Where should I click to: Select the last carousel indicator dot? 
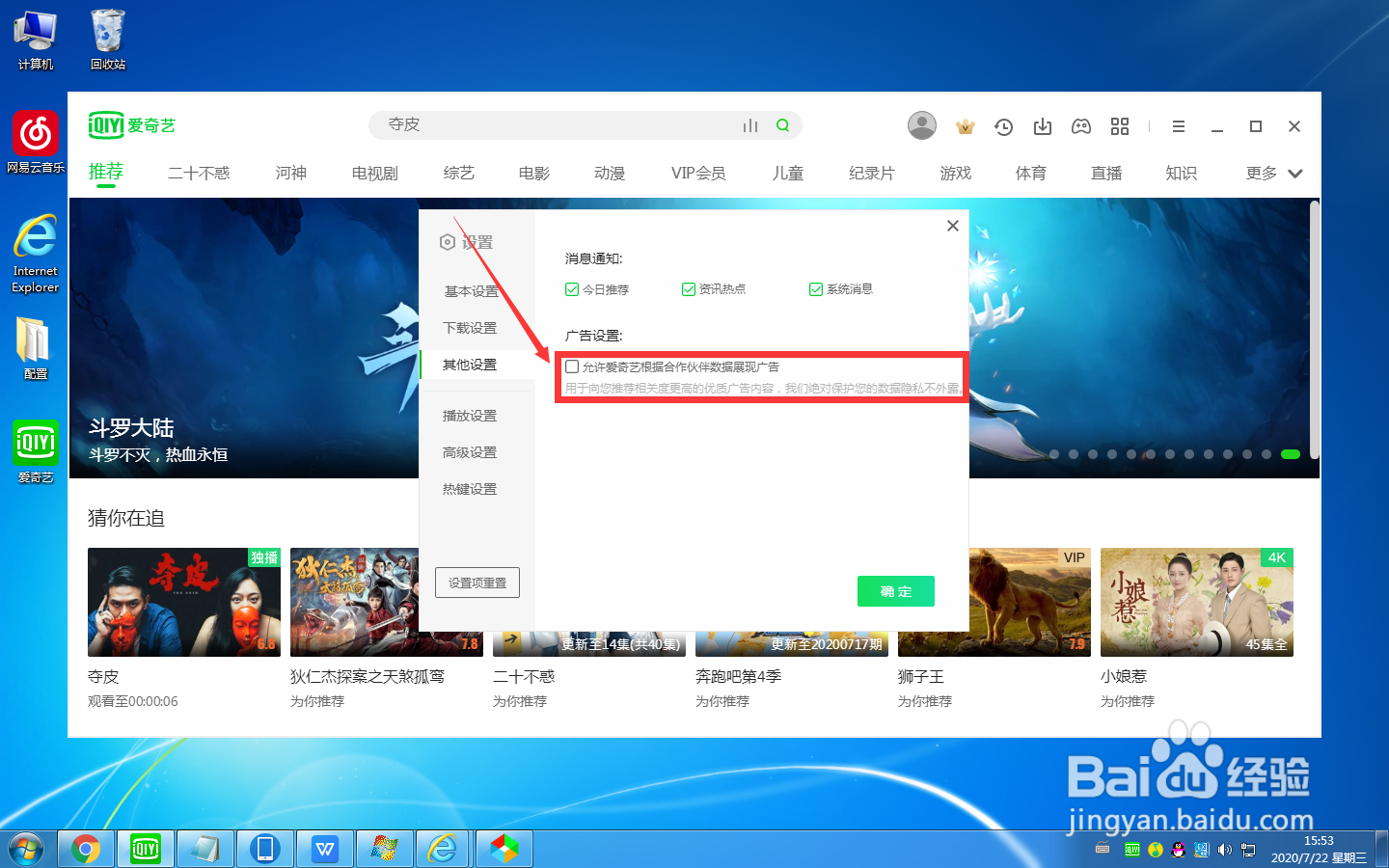(1290, 453)
